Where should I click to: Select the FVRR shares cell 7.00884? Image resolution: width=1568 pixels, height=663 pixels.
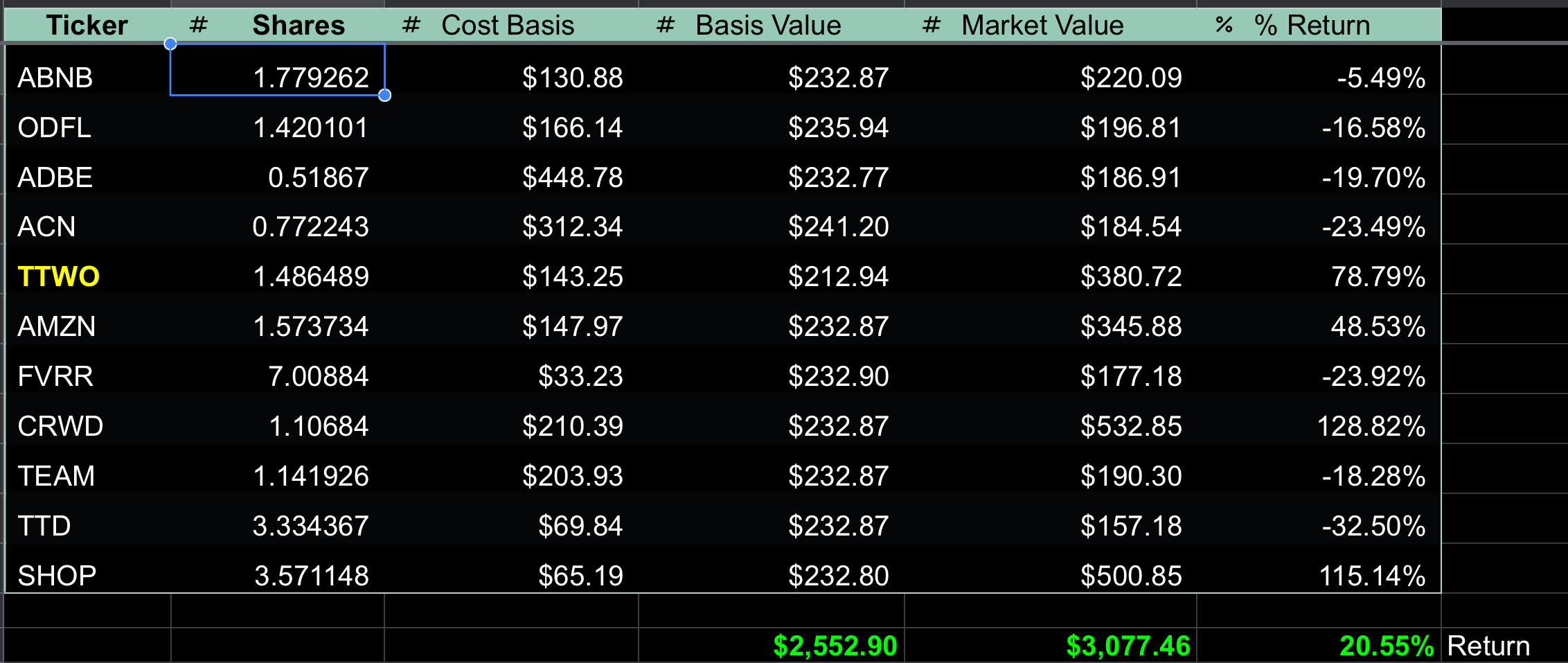pos(318,376)
